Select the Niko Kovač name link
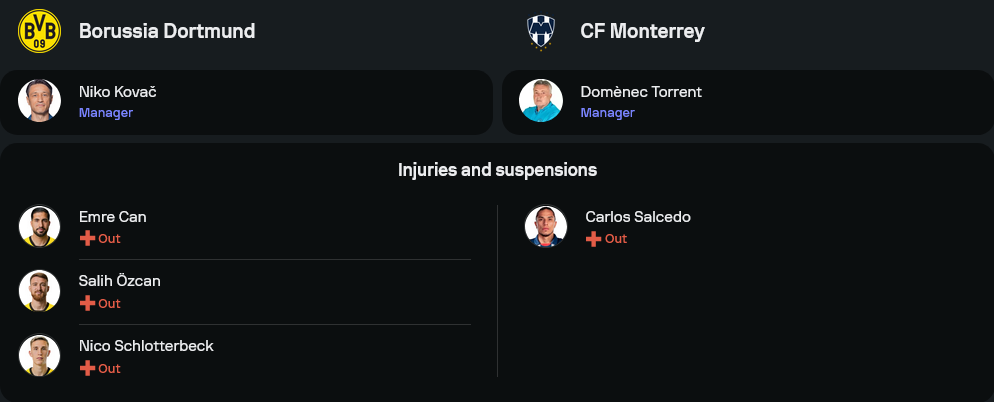Image resolution: width=994 pixels, height=402 pixels. coord(118,92)
